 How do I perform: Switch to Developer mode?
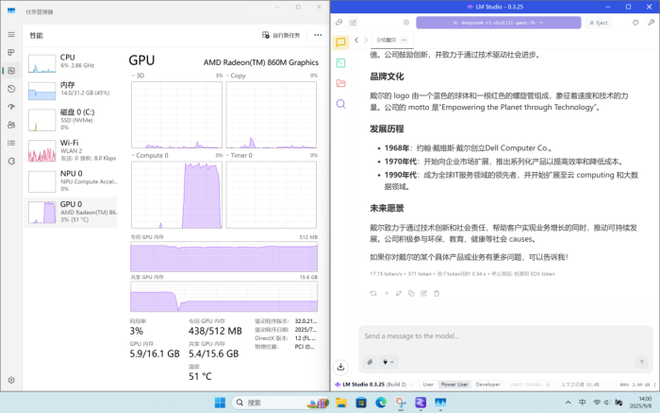(488, 384)
